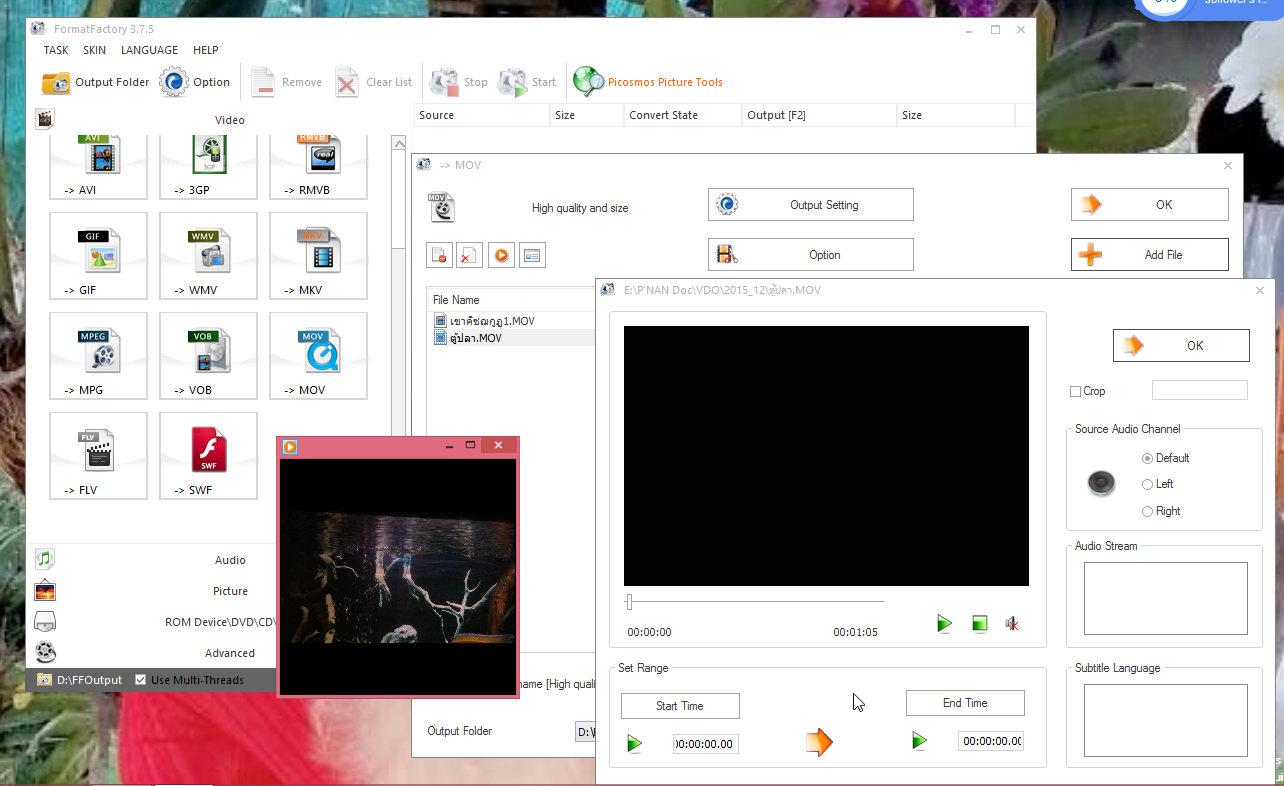Image resolution: width=1284 pixels, height=786 pixels.
Task: Click the Convert State column header
Action: [682, 115]
